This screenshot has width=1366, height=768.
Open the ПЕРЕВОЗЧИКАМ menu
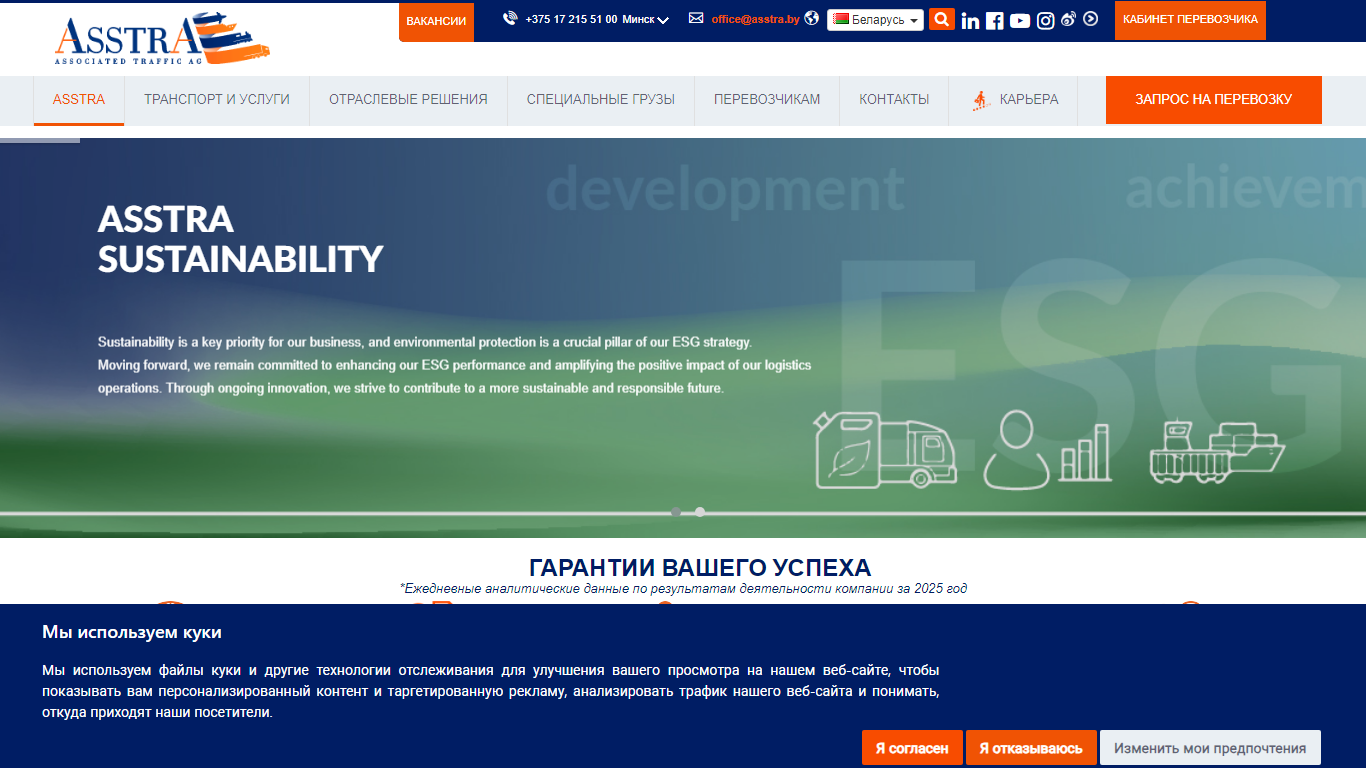(x=767, y=100)
